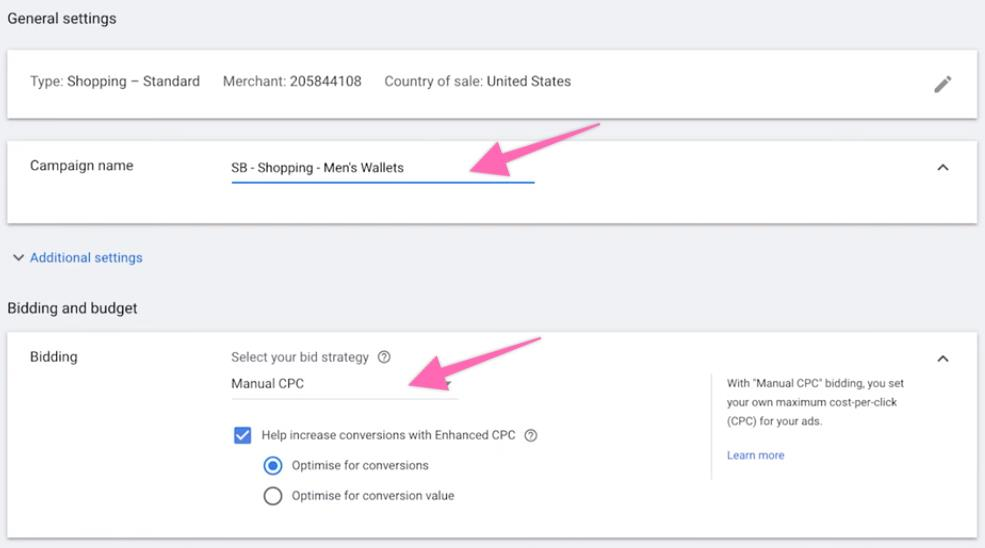
Task: Click the Bidding section label
Action: point(54,356)
